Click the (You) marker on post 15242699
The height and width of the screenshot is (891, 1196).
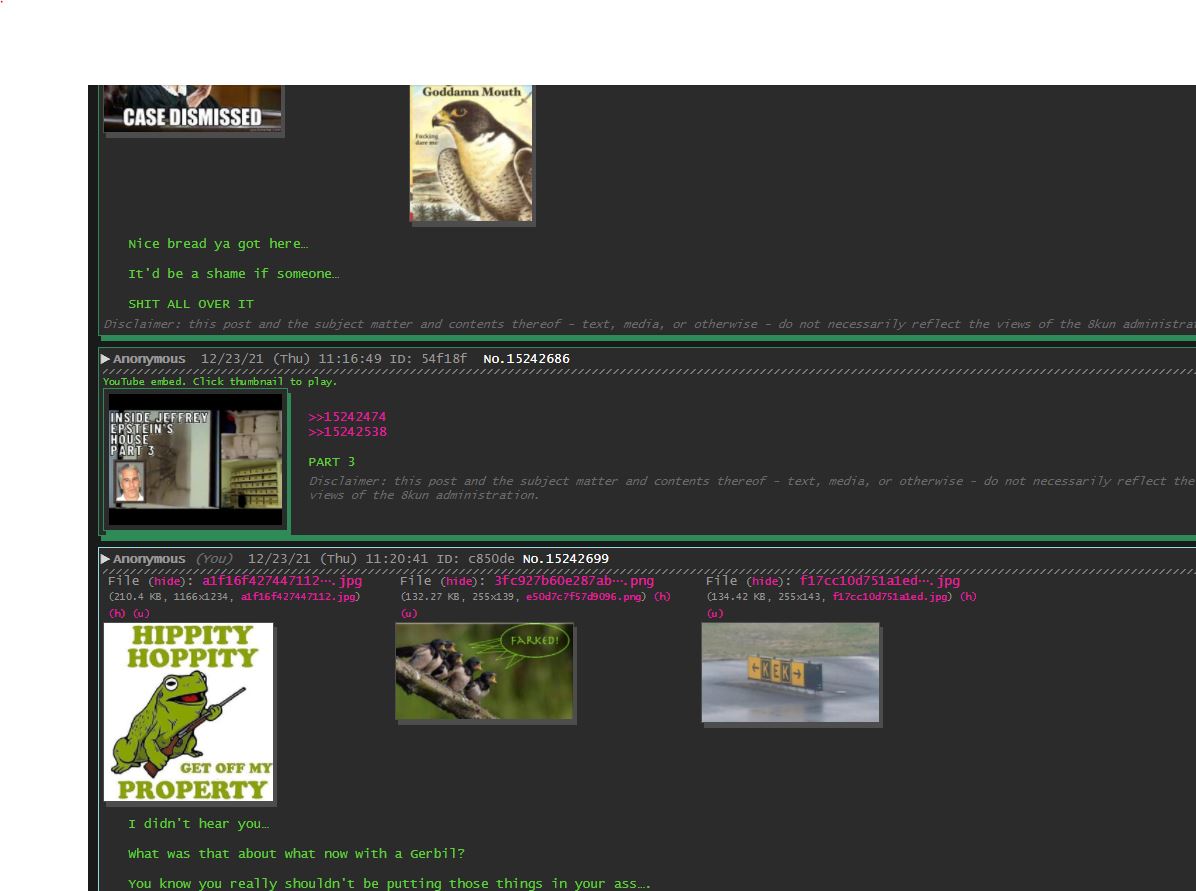[x=214, y=558]
